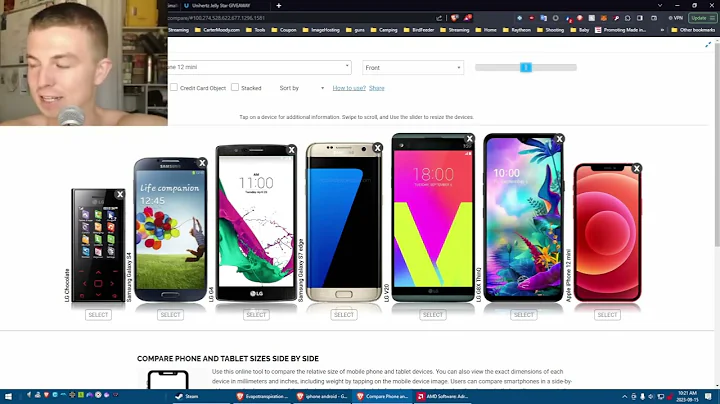Click the How to use? link
Viewport: 720px width, 404px height.
click(x=349, y=88)
